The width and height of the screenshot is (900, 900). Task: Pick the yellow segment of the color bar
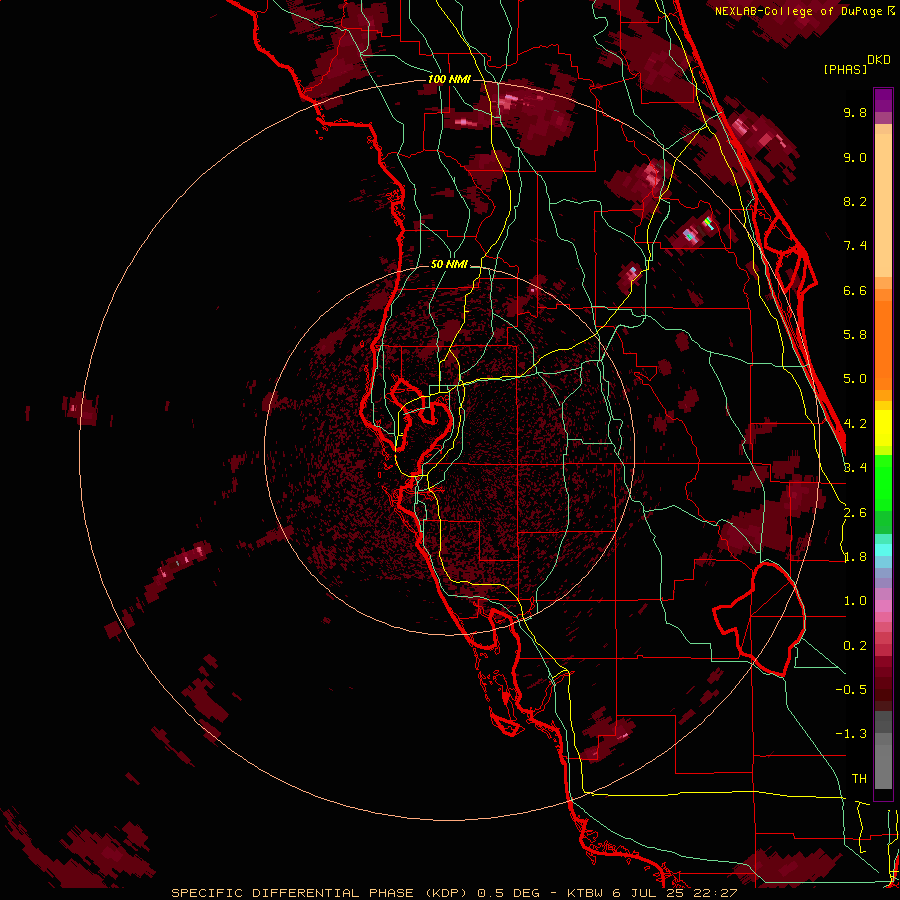click(x=883, y=428)
